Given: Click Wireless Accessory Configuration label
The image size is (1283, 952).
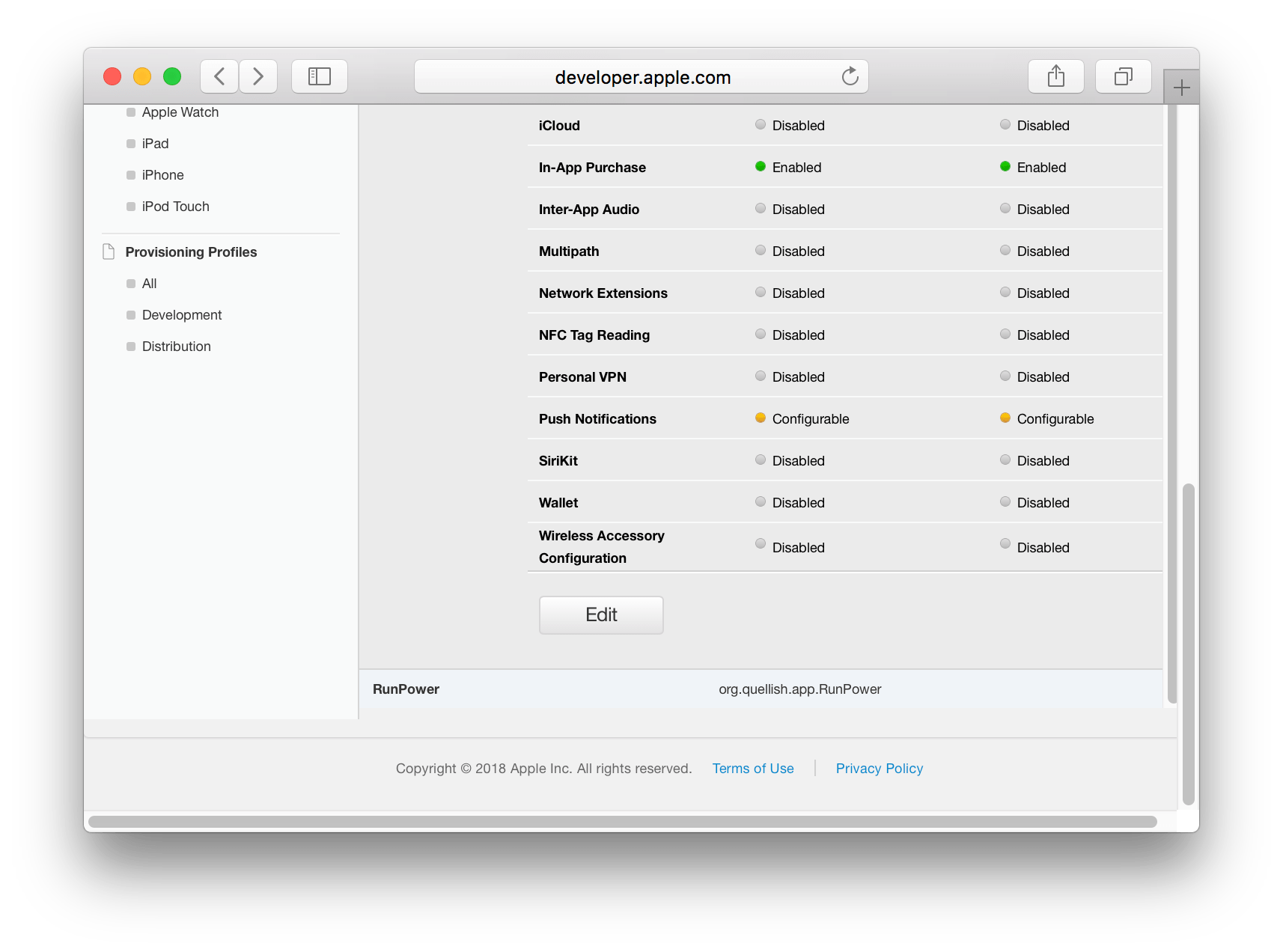Looking at the screenshot, I should [602, 547].
